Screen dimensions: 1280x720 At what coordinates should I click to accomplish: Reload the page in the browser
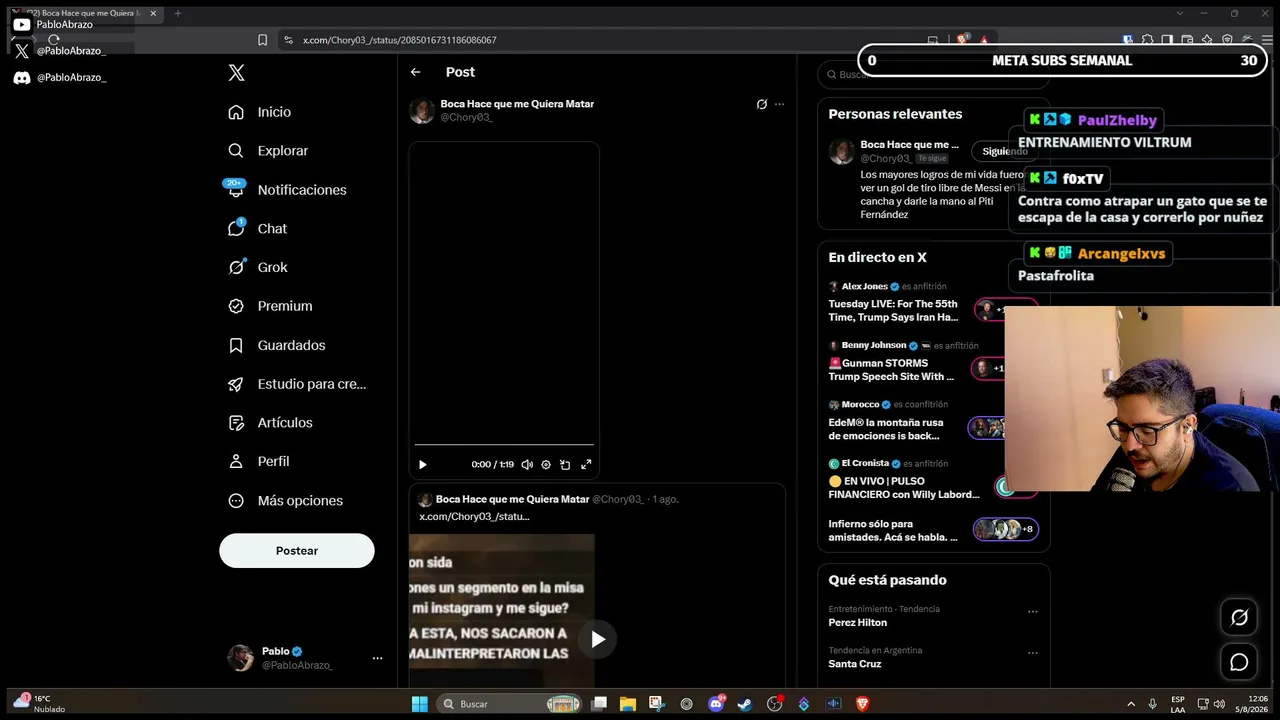[53, 40]
